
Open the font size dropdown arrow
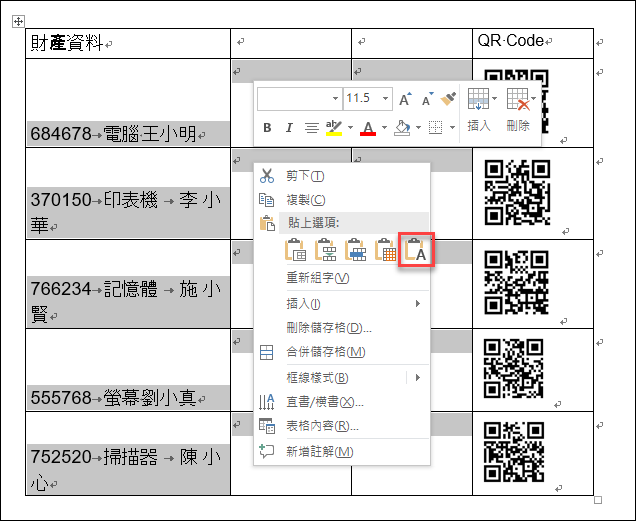(385, 99)
